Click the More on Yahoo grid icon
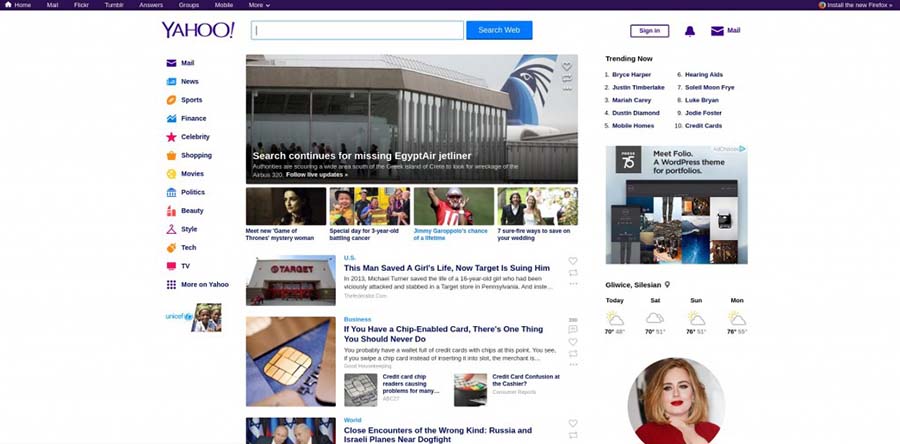900x444 pixels. click(171, 285)
